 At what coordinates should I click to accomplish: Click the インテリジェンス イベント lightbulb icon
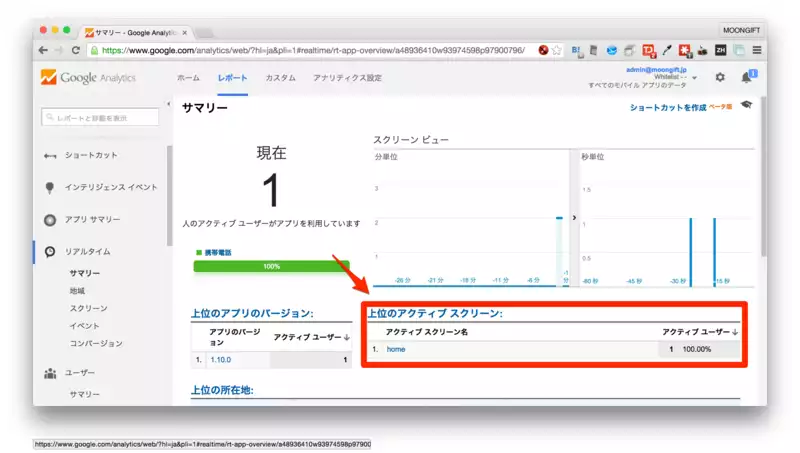[x=49, y=188]
